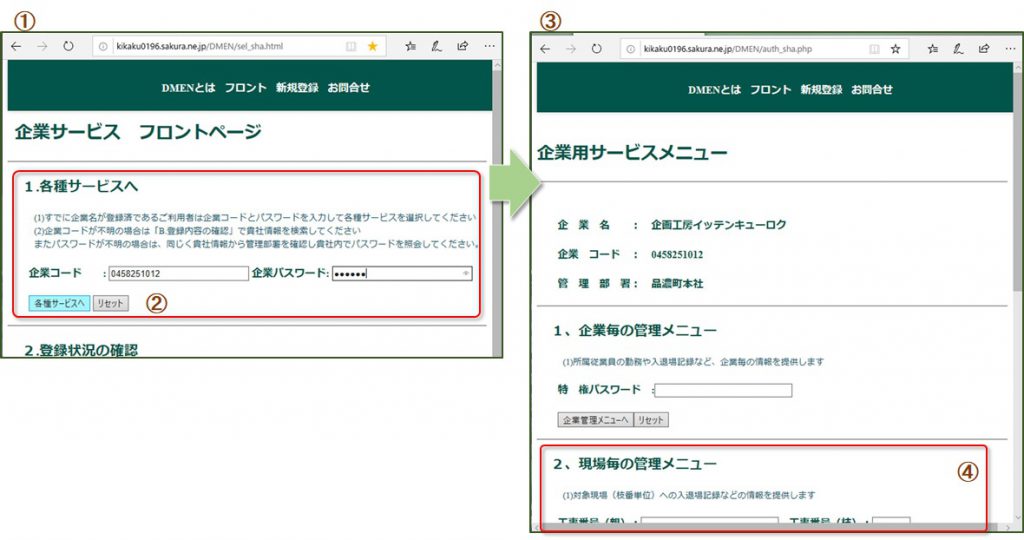The width and height of the screenshot is (1024, 540).
Task: Click the add notes pen icon in the right browser
Action: click(958, 49)
